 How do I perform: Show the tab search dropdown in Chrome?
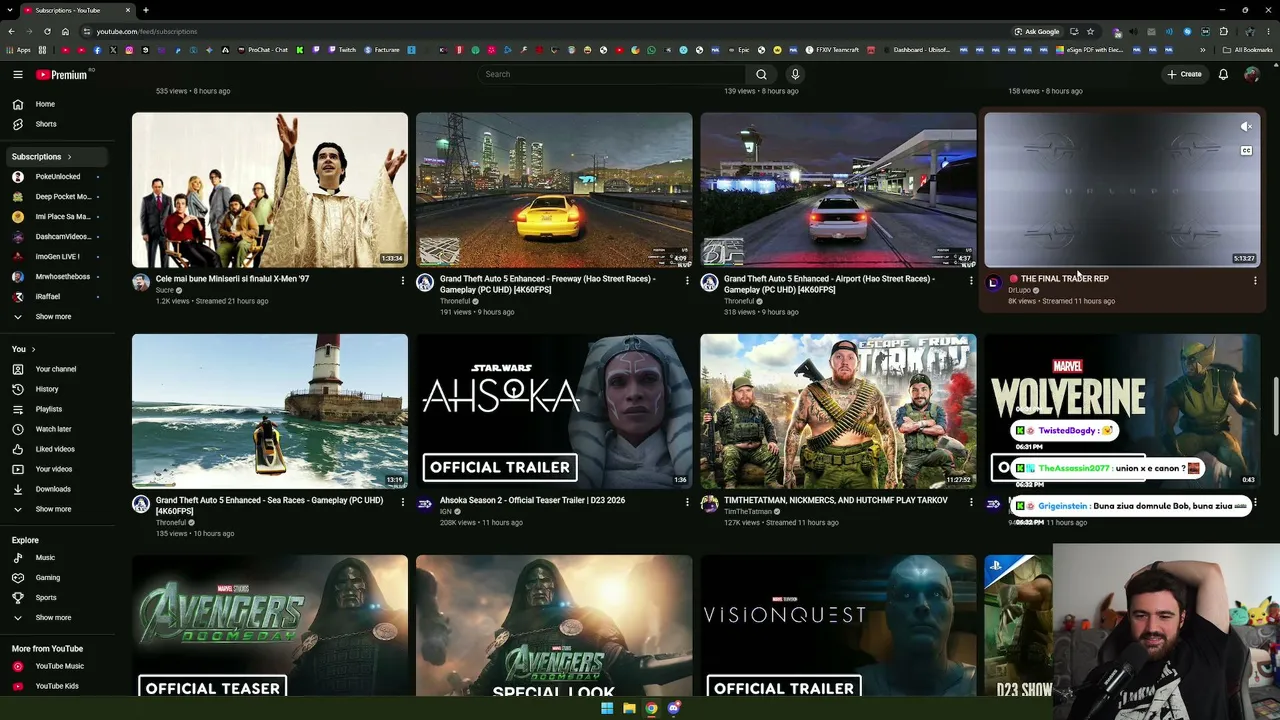[11, 10]
